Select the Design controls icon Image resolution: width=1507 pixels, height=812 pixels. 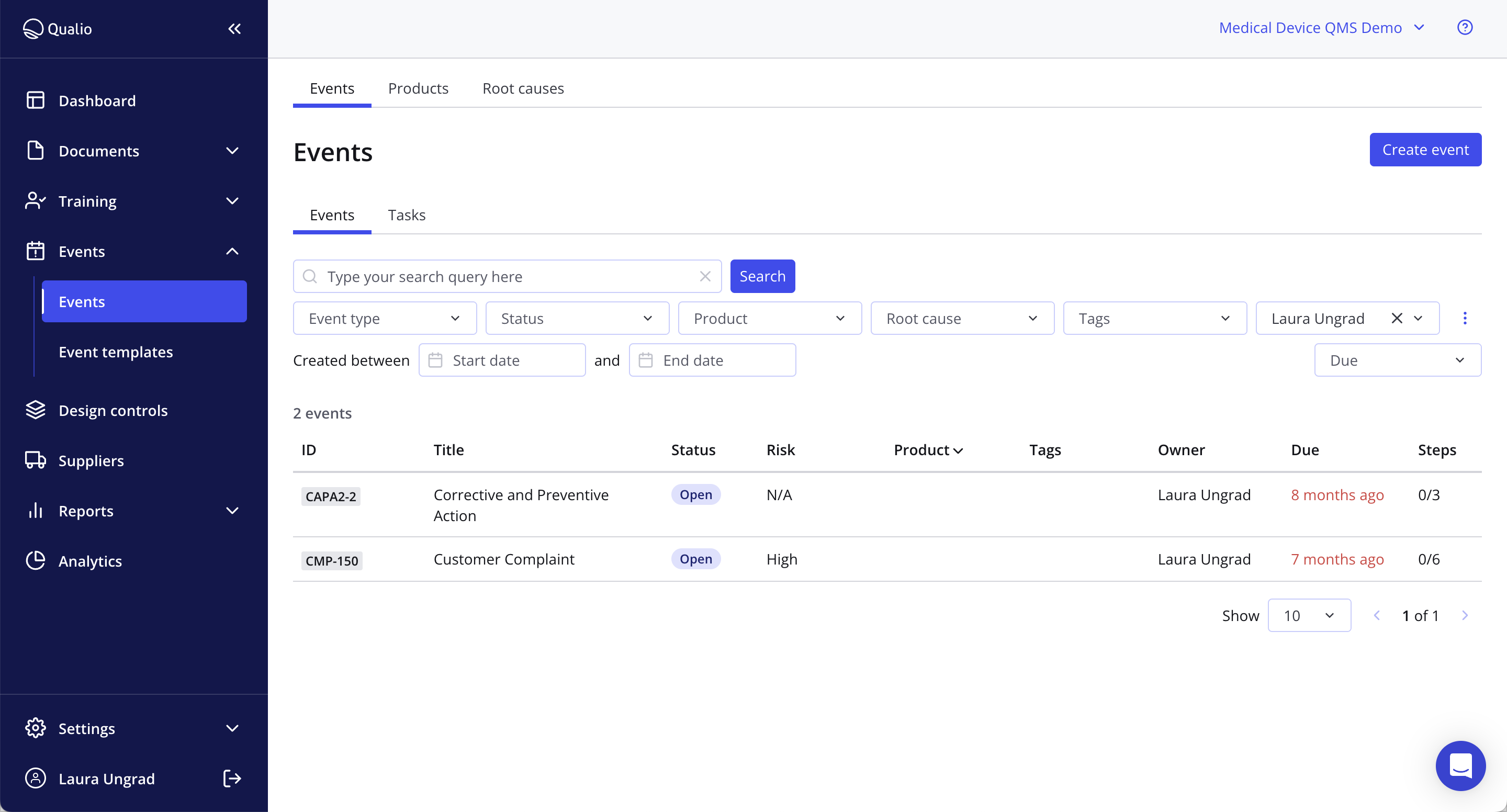click(x=35, y=410)
